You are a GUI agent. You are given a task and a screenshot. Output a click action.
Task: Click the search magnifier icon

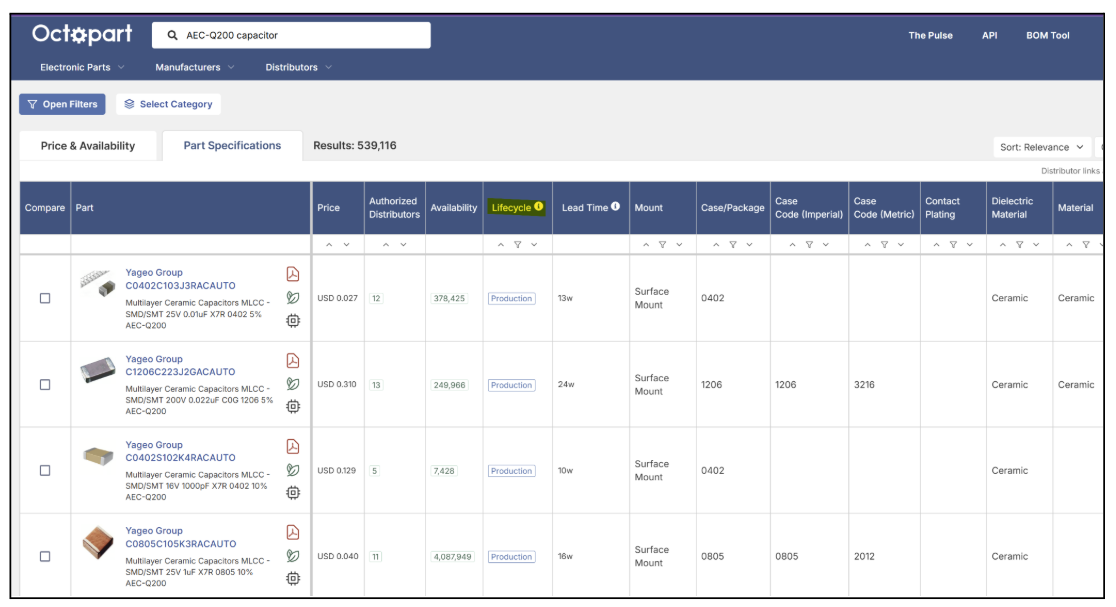coord(172,35)
